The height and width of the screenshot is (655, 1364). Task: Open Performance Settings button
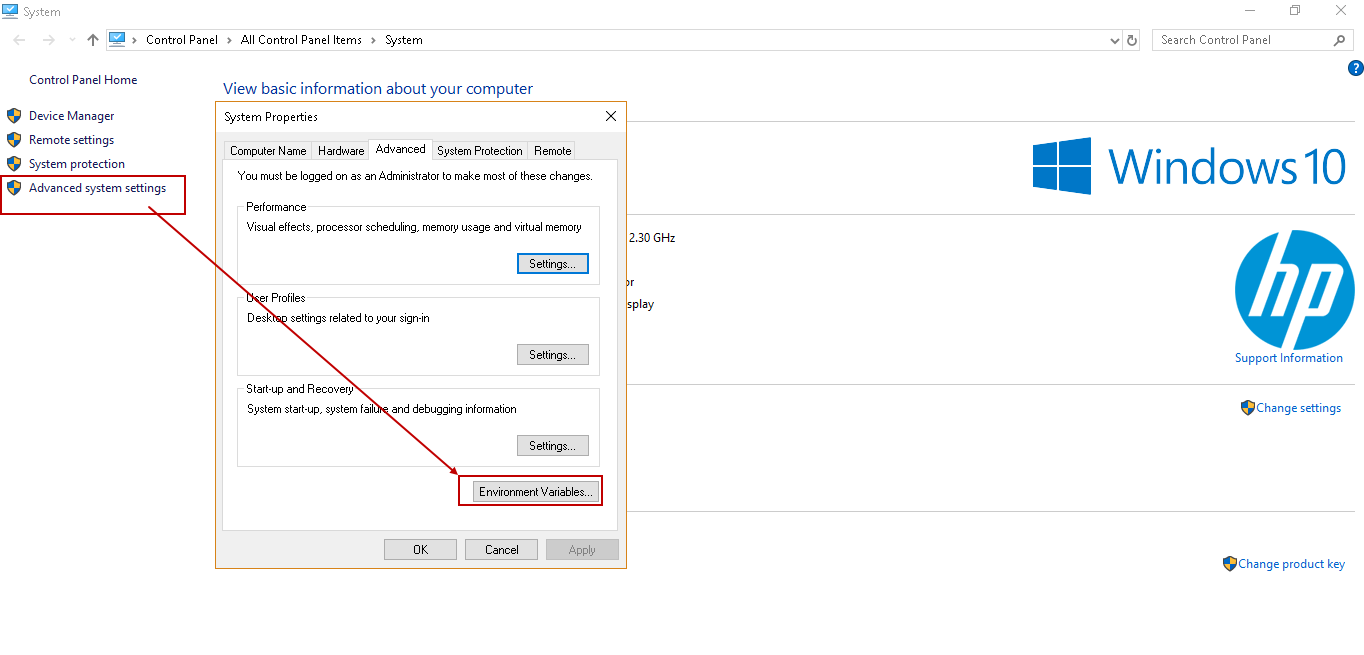552,264
